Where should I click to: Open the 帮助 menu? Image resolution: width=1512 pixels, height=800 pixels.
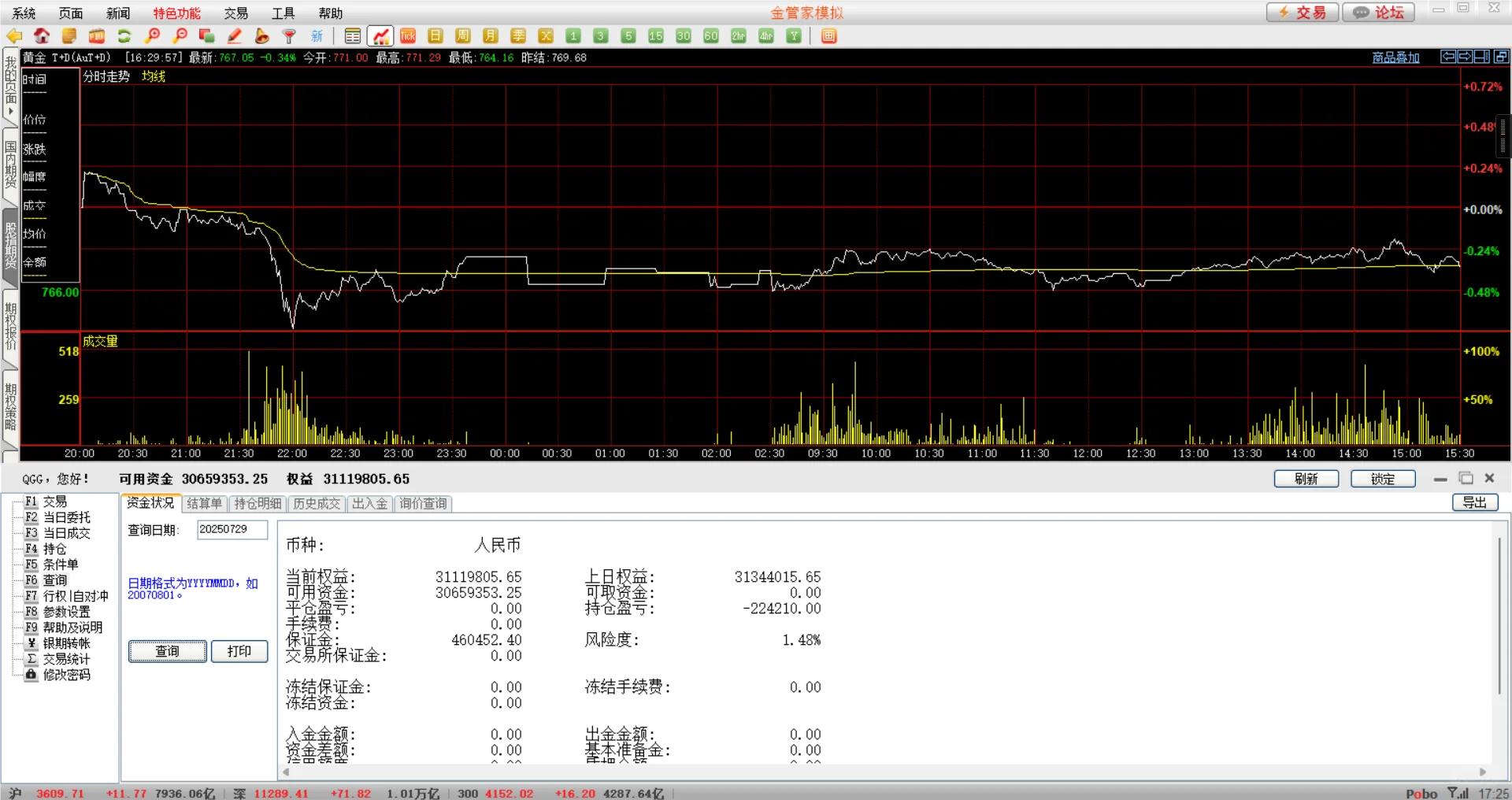(331, 13)
